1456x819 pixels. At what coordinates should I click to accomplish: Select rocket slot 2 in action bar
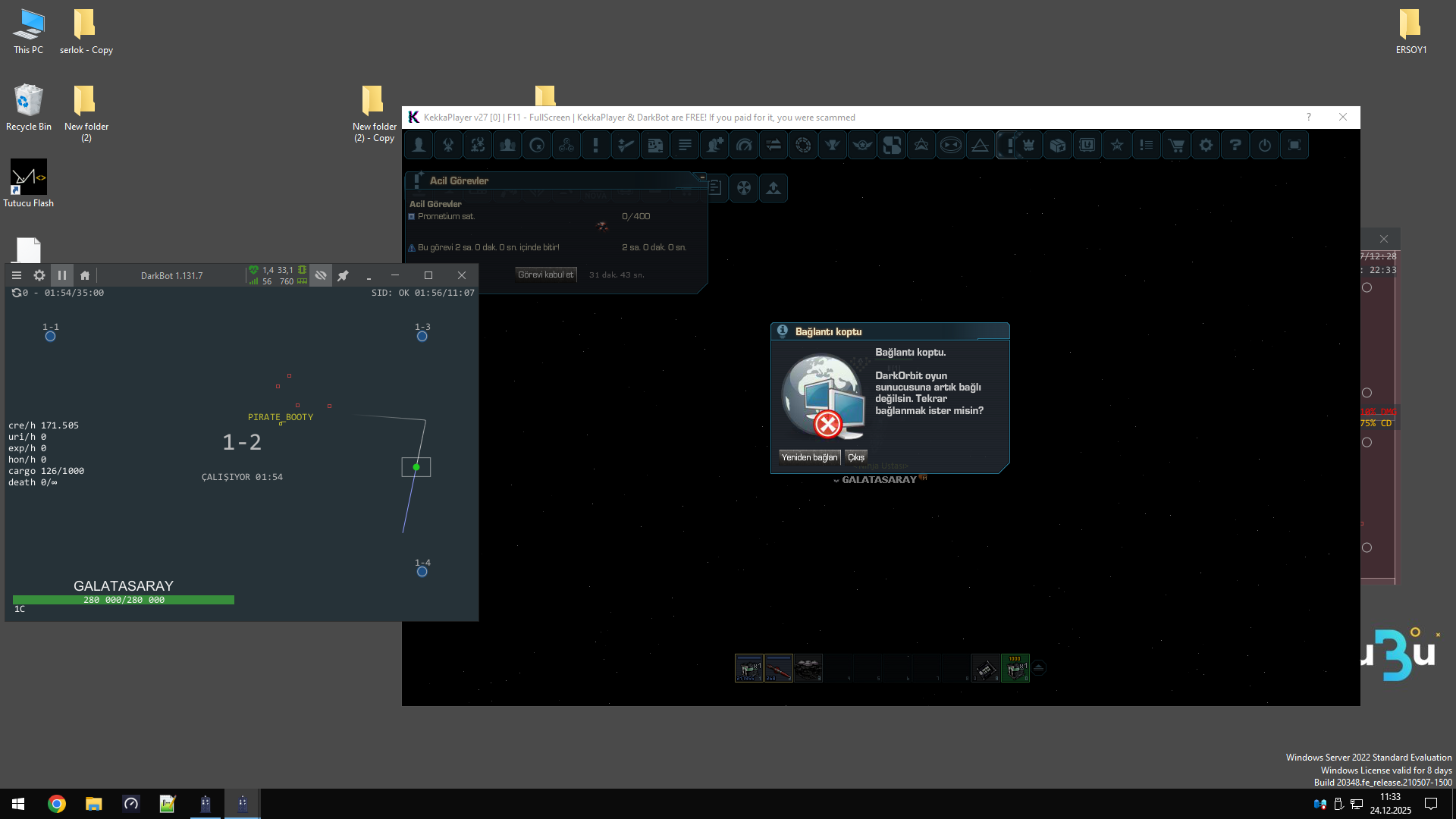coord(779,668)
